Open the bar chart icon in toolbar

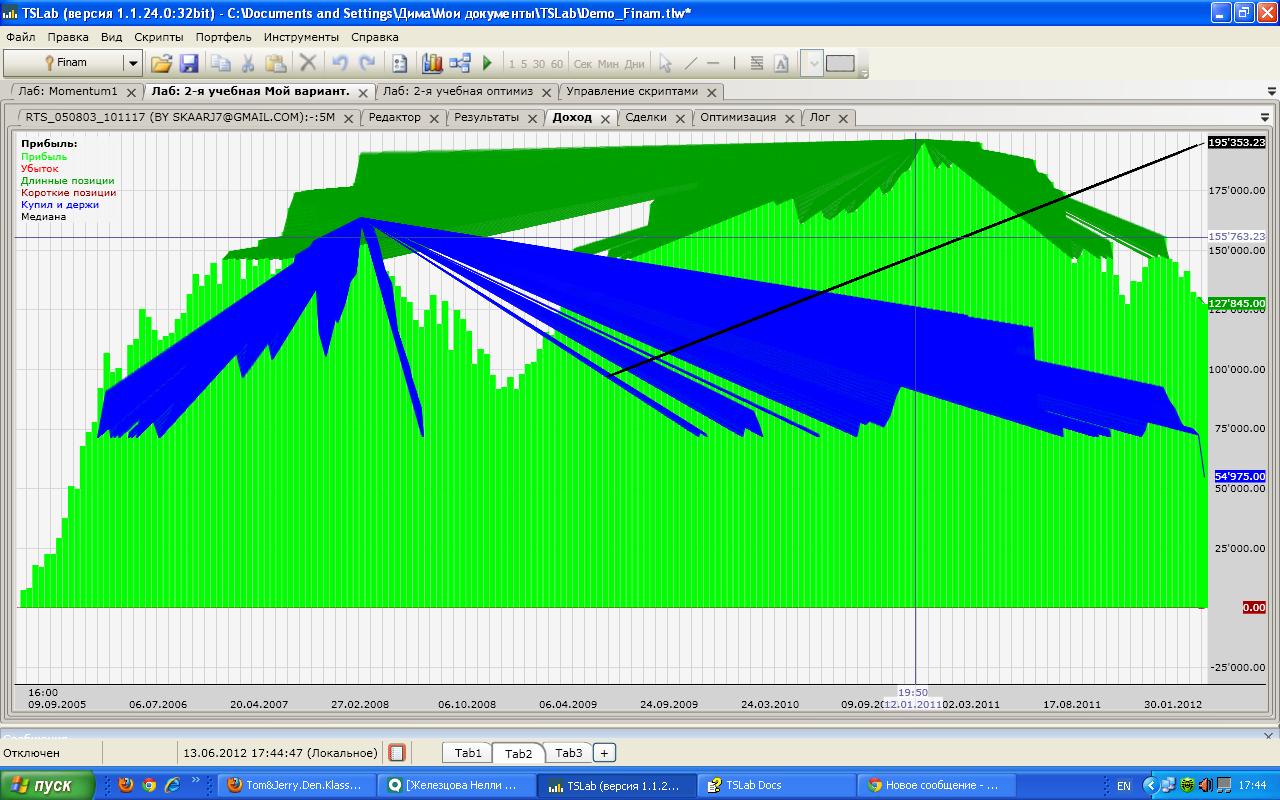click(x=432, y=63)
